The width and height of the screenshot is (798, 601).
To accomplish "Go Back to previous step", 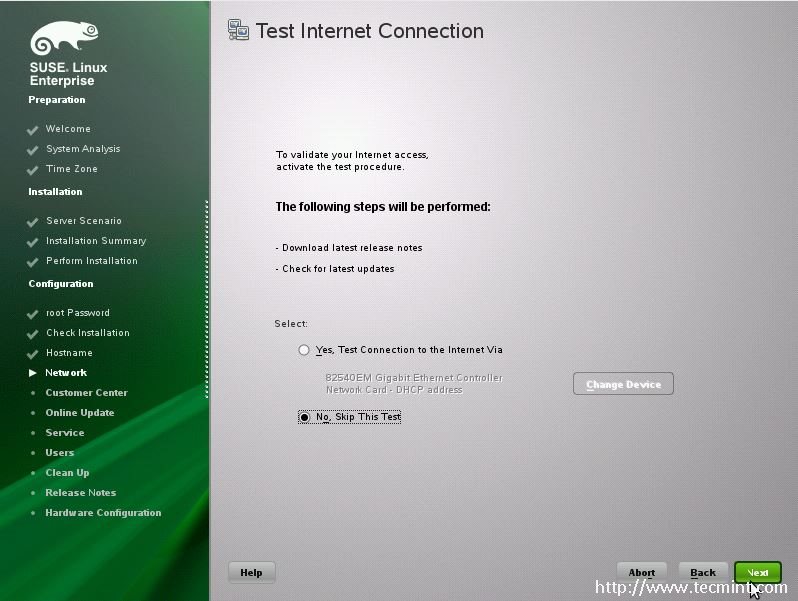I will tap(703, 573).
